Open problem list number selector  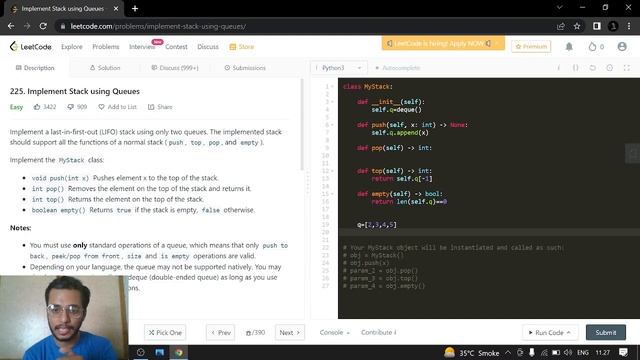[256, 333]
